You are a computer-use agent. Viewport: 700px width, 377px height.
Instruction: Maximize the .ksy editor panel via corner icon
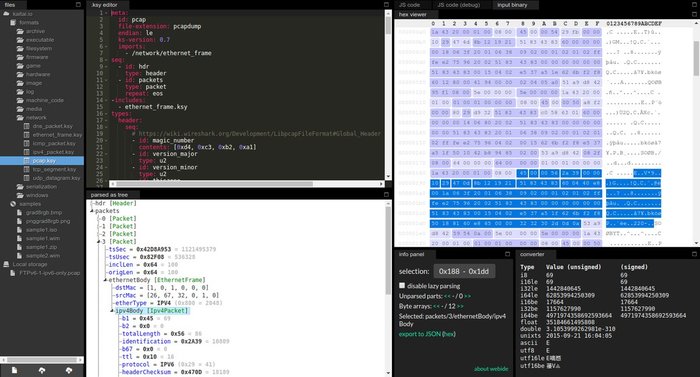point(387,5)
